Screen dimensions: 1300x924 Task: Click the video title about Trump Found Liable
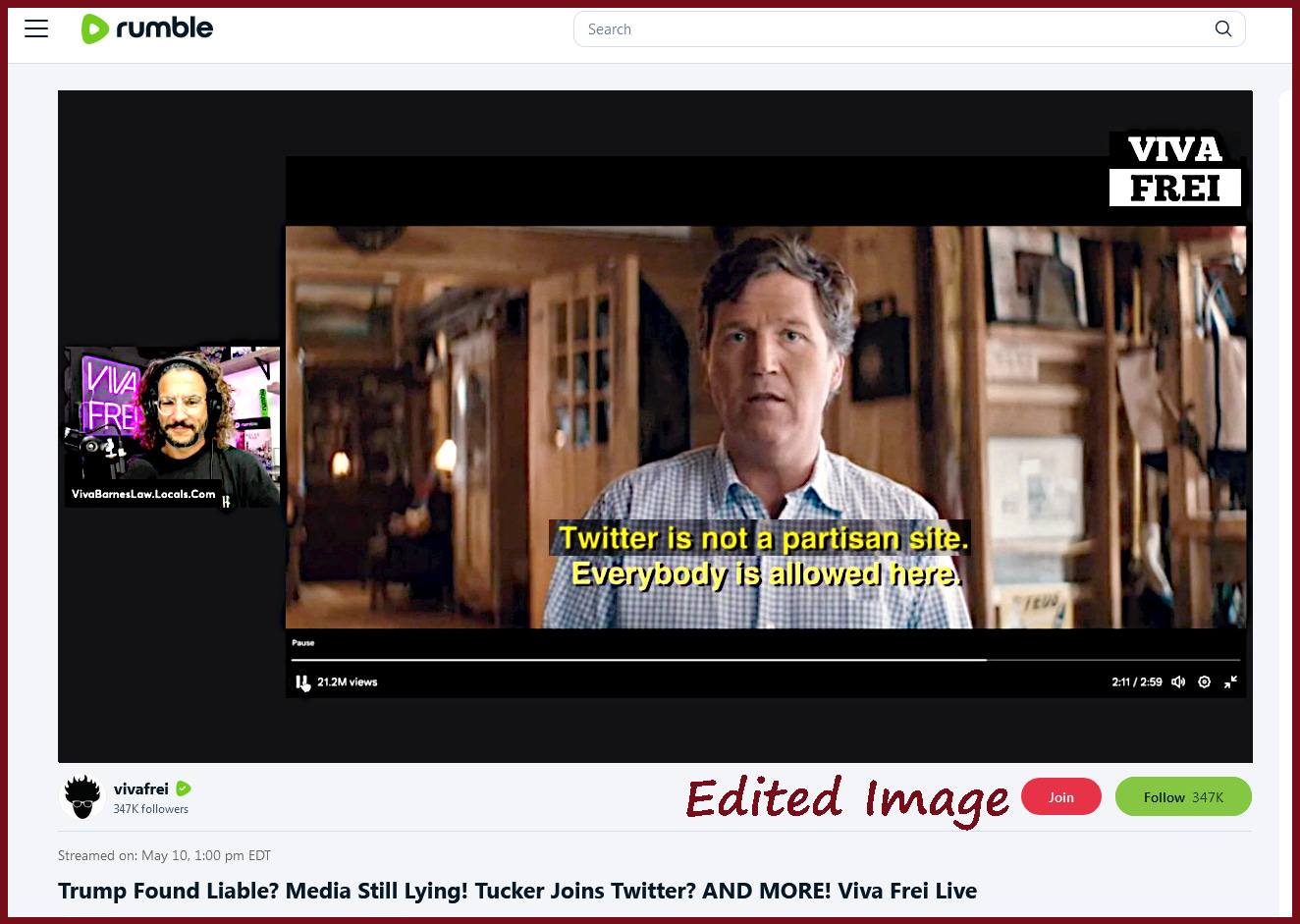tap(517, 891)
